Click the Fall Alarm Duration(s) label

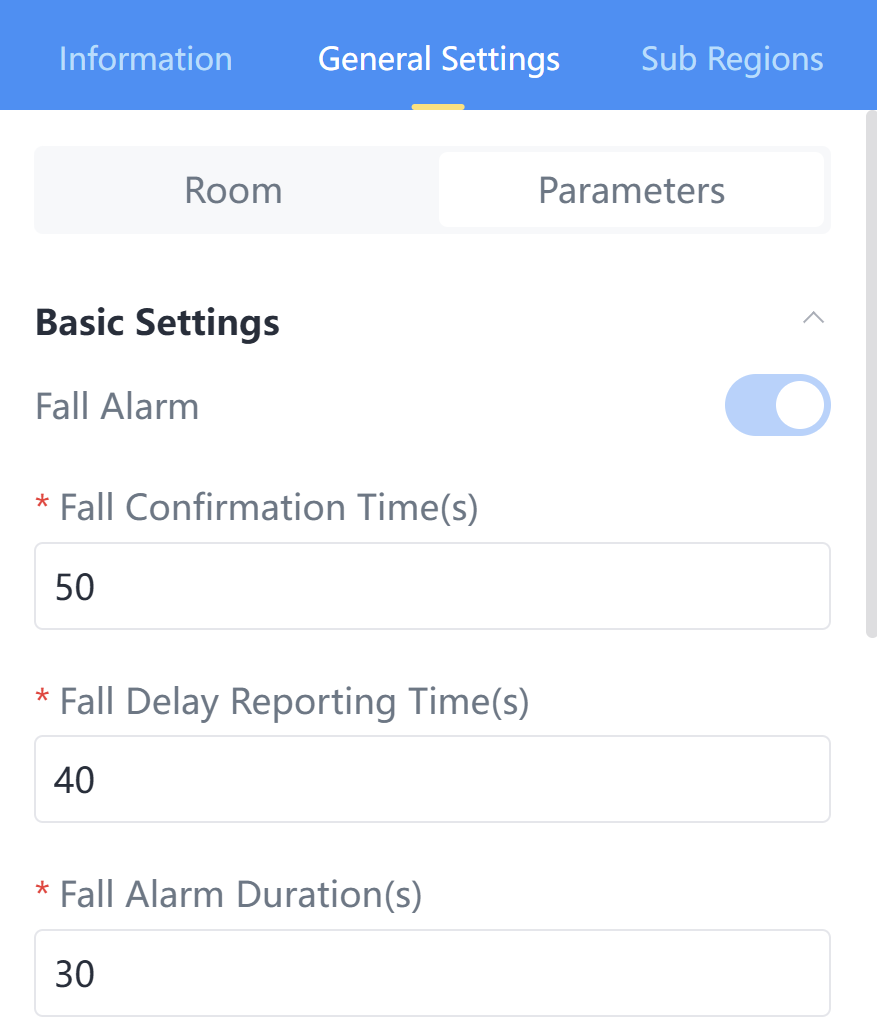pos(241,895)
